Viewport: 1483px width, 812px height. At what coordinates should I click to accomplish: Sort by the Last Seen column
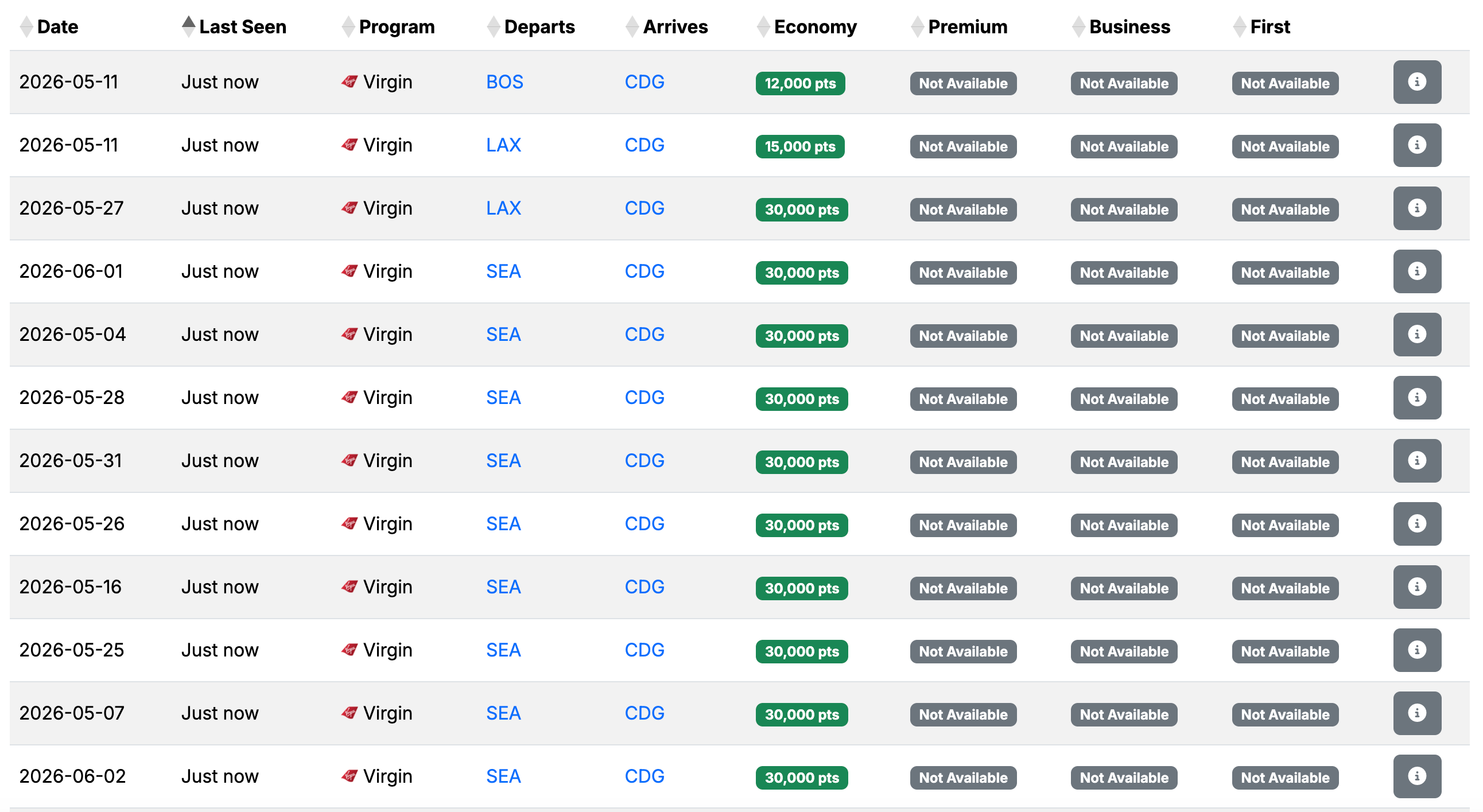point(242,27)
